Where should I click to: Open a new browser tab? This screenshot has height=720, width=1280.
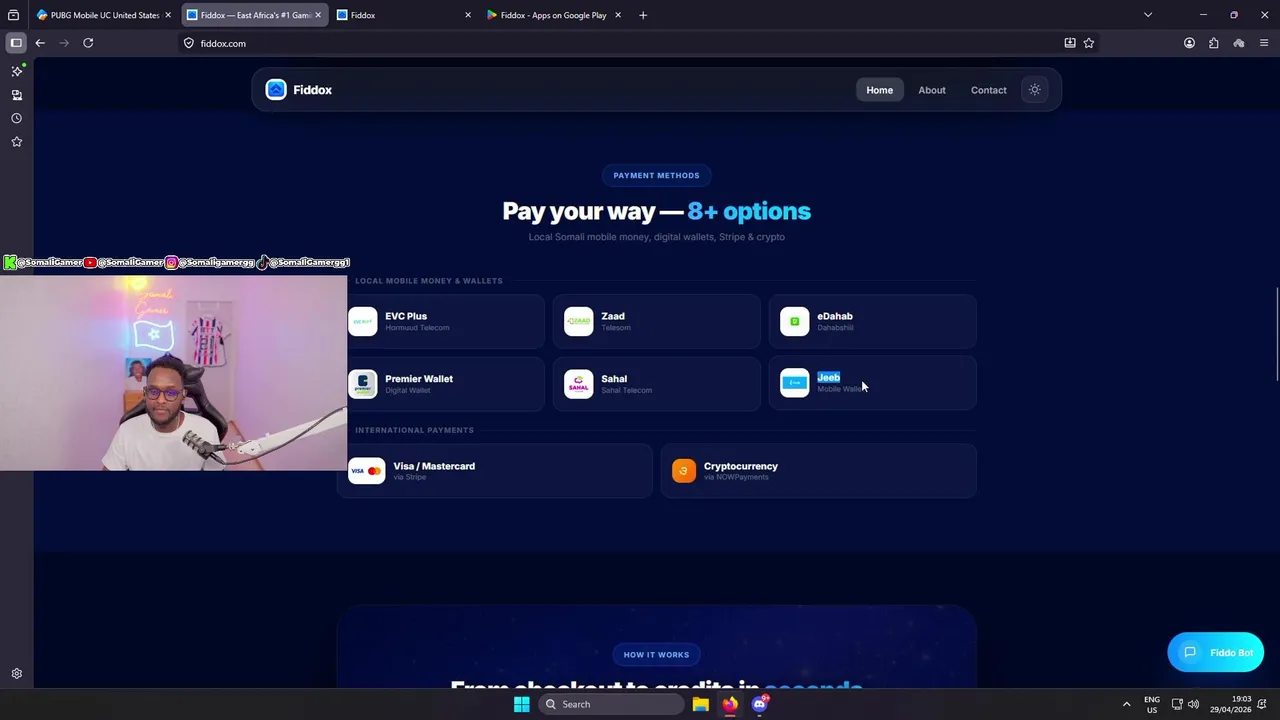click(643, 15)
